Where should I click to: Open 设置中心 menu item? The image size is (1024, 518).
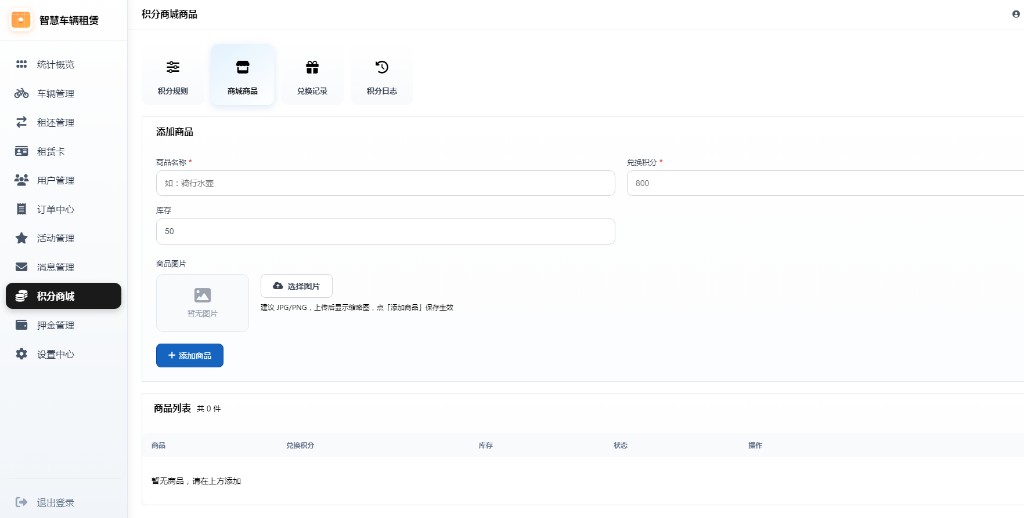63,354
